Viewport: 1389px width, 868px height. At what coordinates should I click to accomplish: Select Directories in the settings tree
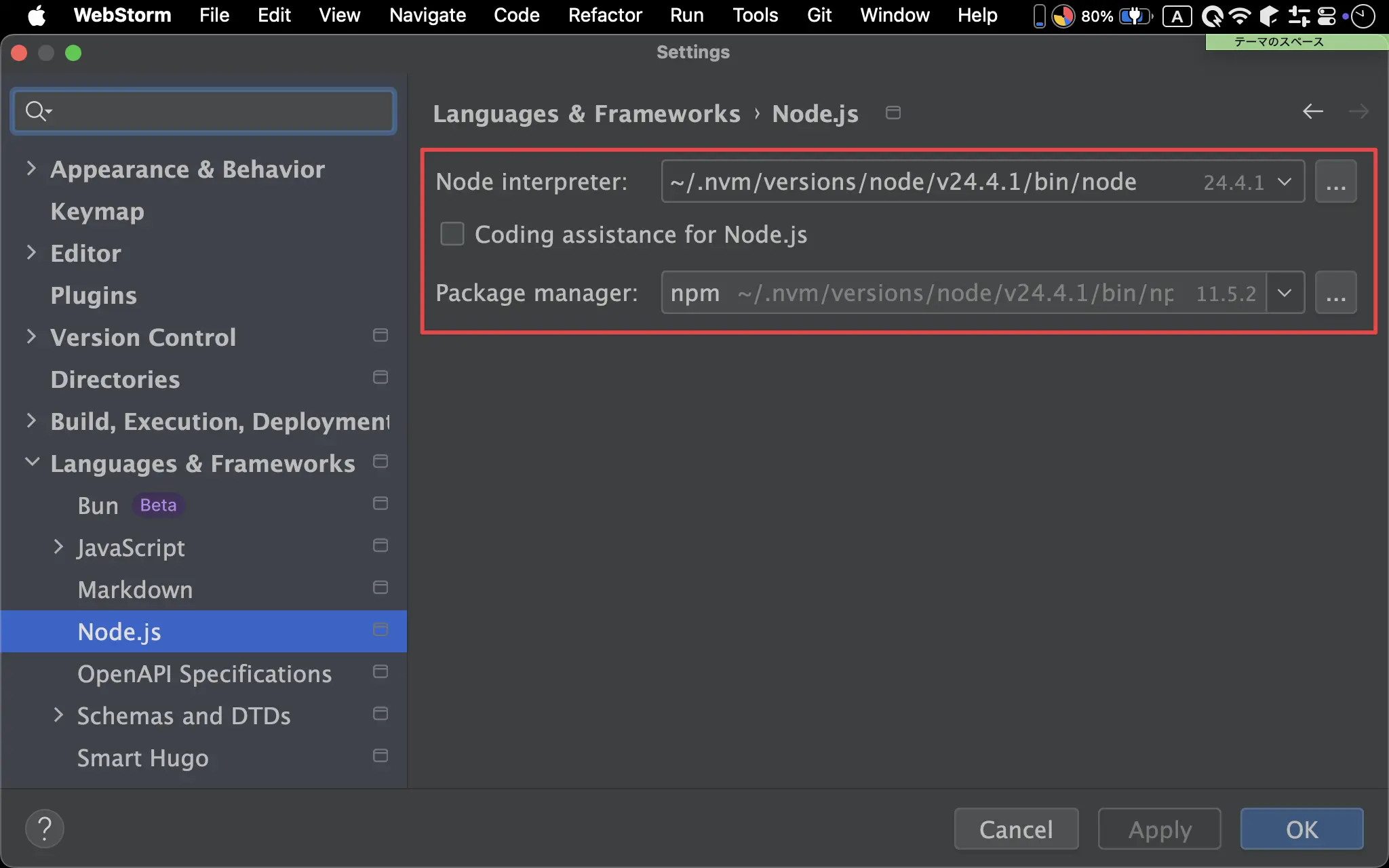(x=115, y=379)
